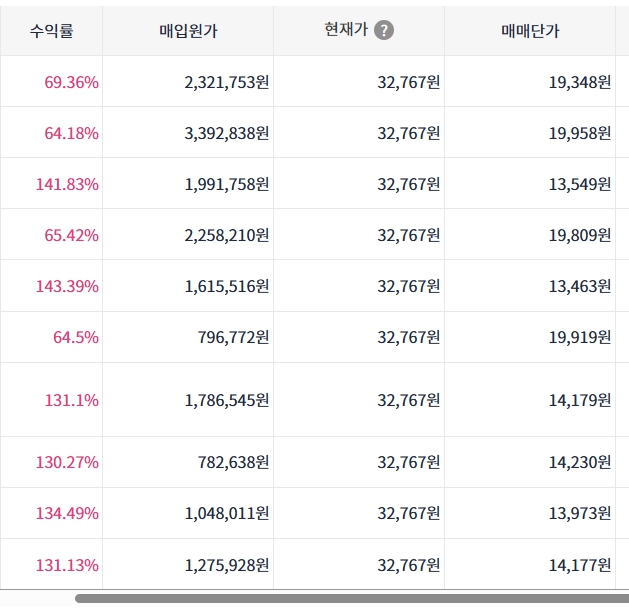Click the 현재가 column header text

point(344,30)
